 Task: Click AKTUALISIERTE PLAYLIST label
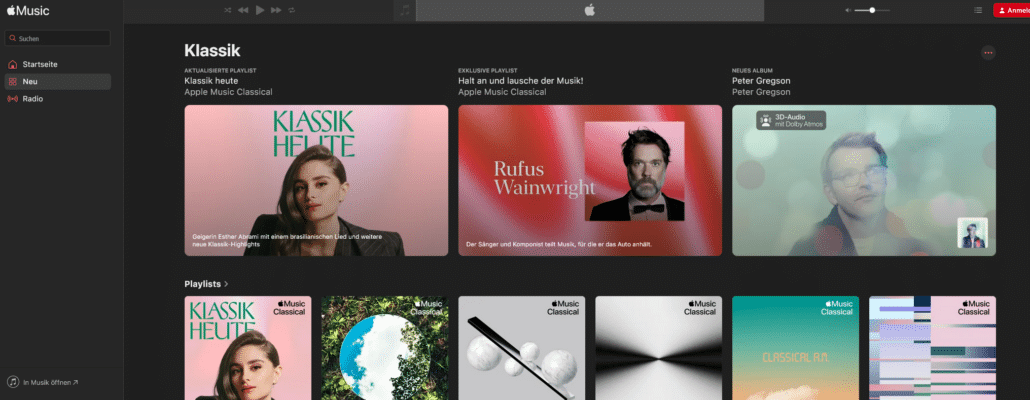220,70
